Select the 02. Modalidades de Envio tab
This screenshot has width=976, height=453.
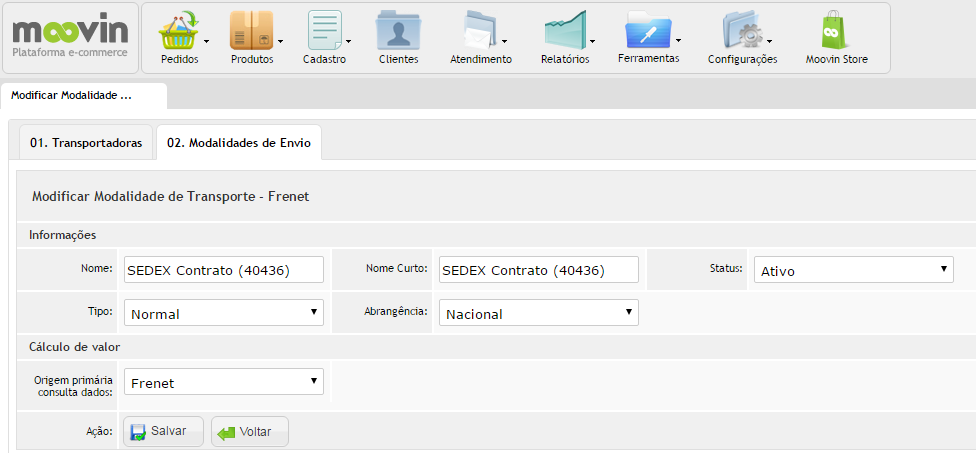(x=238, y=143)
